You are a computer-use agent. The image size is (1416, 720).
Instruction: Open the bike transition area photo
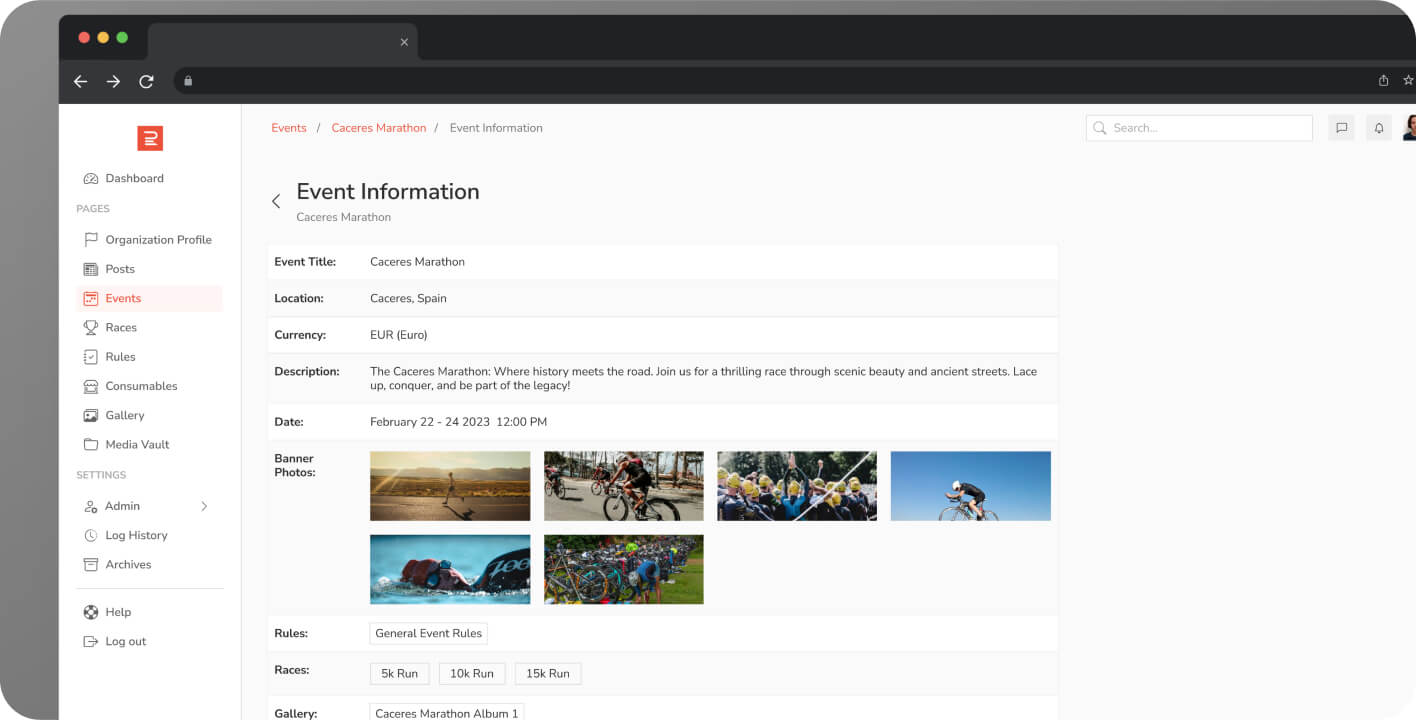[x=624, y=569]
